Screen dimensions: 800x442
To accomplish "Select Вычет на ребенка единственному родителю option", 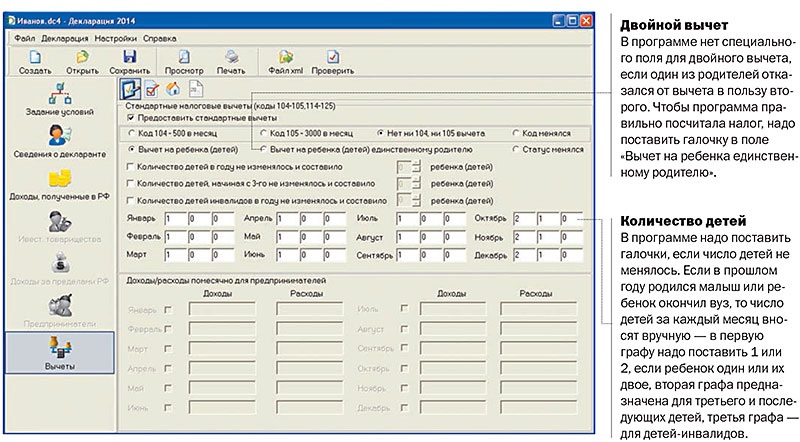I will point(261,148).
